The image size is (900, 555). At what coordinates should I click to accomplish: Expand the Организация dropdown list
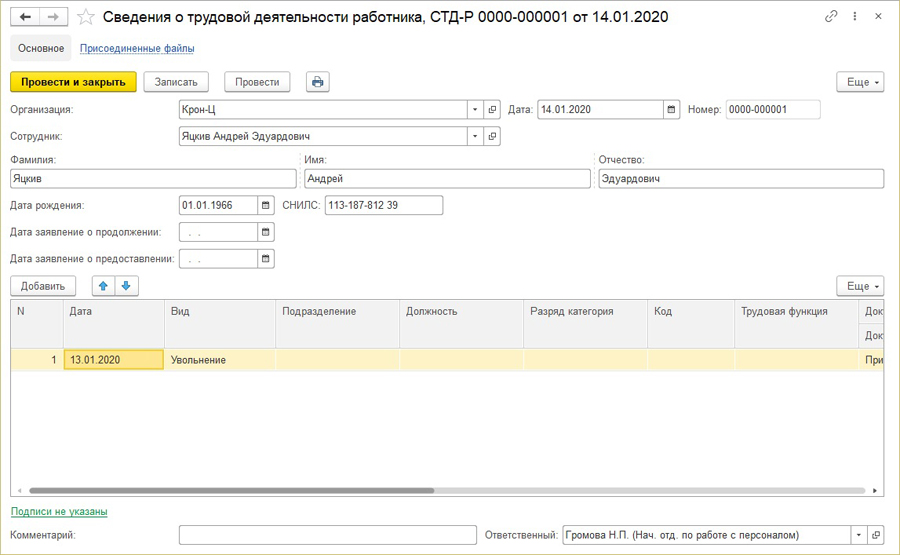(x=475, y=109)
